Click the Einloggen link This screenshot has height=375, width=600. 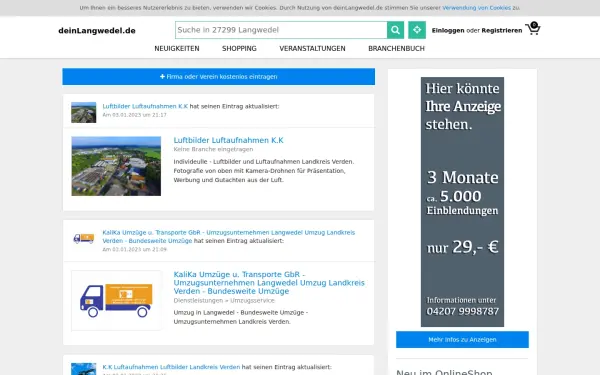point(448,30)
